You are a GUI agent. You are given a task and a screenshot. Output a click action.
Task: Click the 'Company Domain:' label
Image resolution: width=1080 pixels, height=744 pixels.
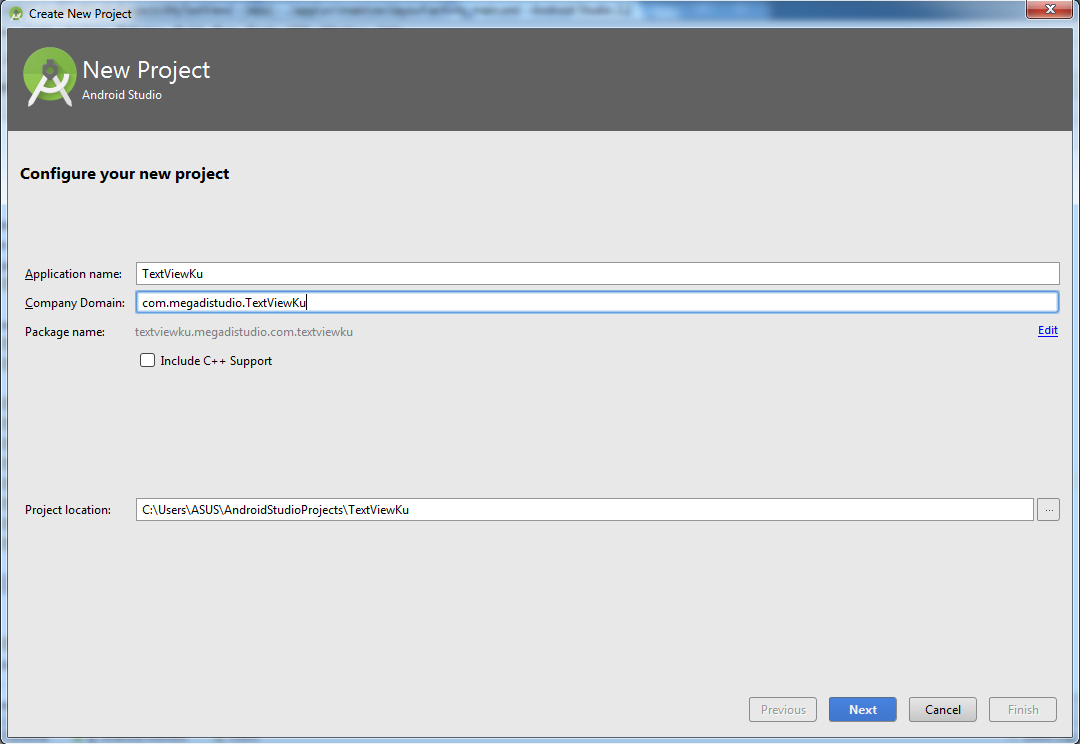coord(74,303)
